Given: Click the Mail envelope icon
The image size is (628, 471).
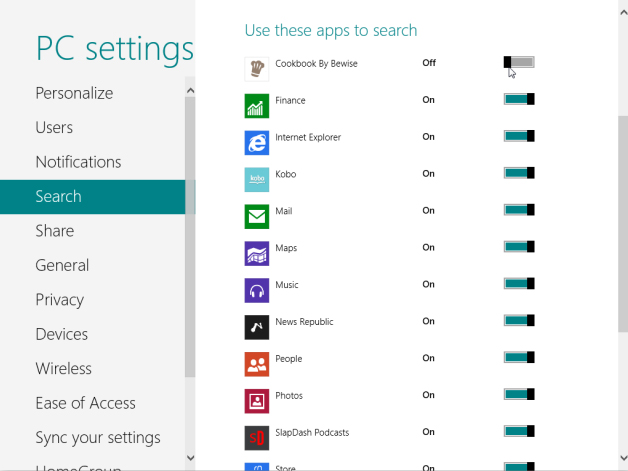Looking at the screenshot, I should 257,217.
